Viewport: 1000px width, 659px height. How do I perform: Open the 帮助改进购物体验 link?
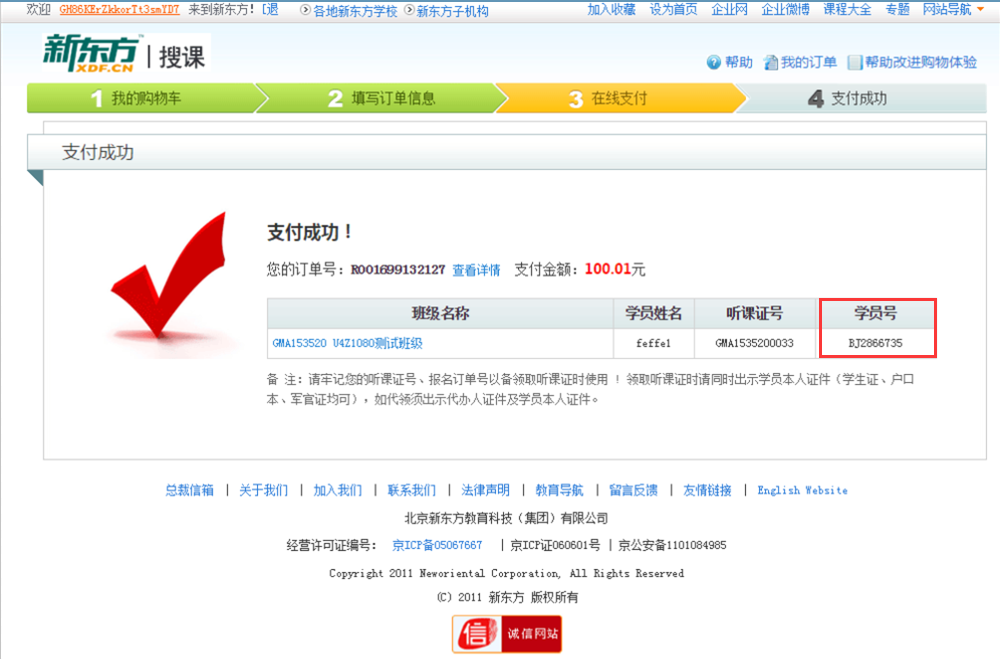tap(921, 62)
